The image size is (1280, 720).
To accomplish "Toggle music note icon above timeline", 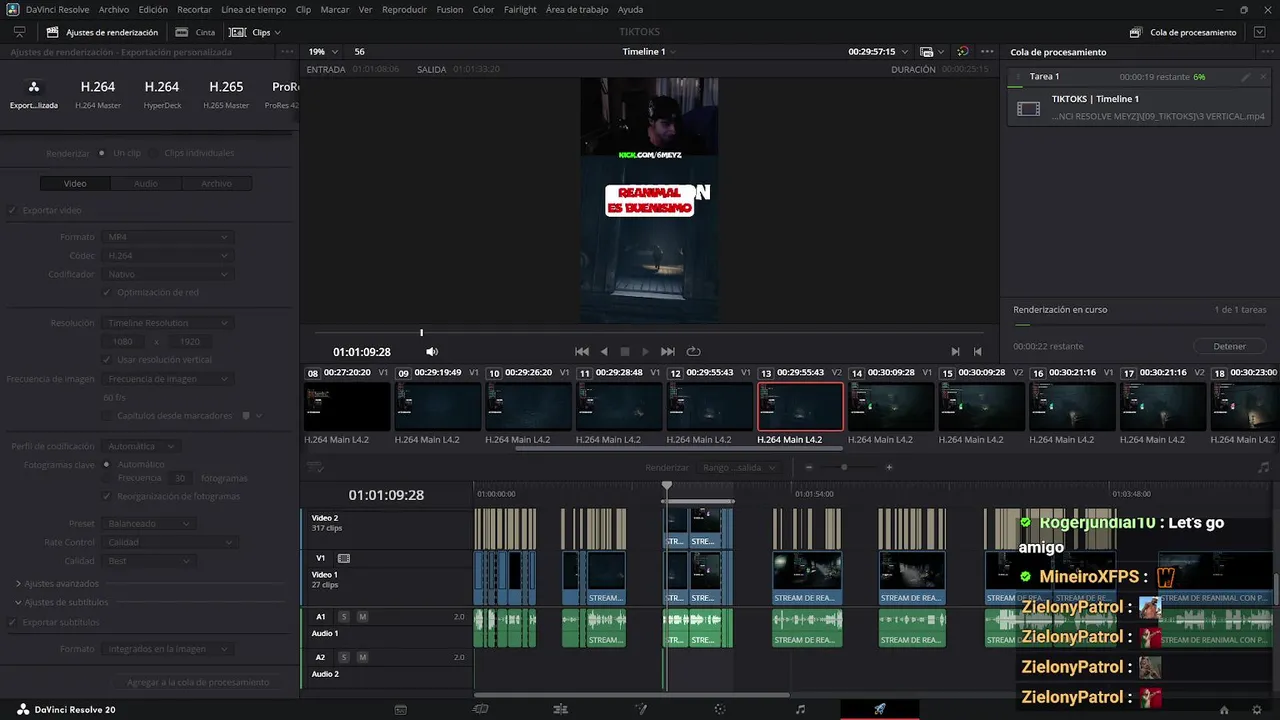I will 1263,467.
